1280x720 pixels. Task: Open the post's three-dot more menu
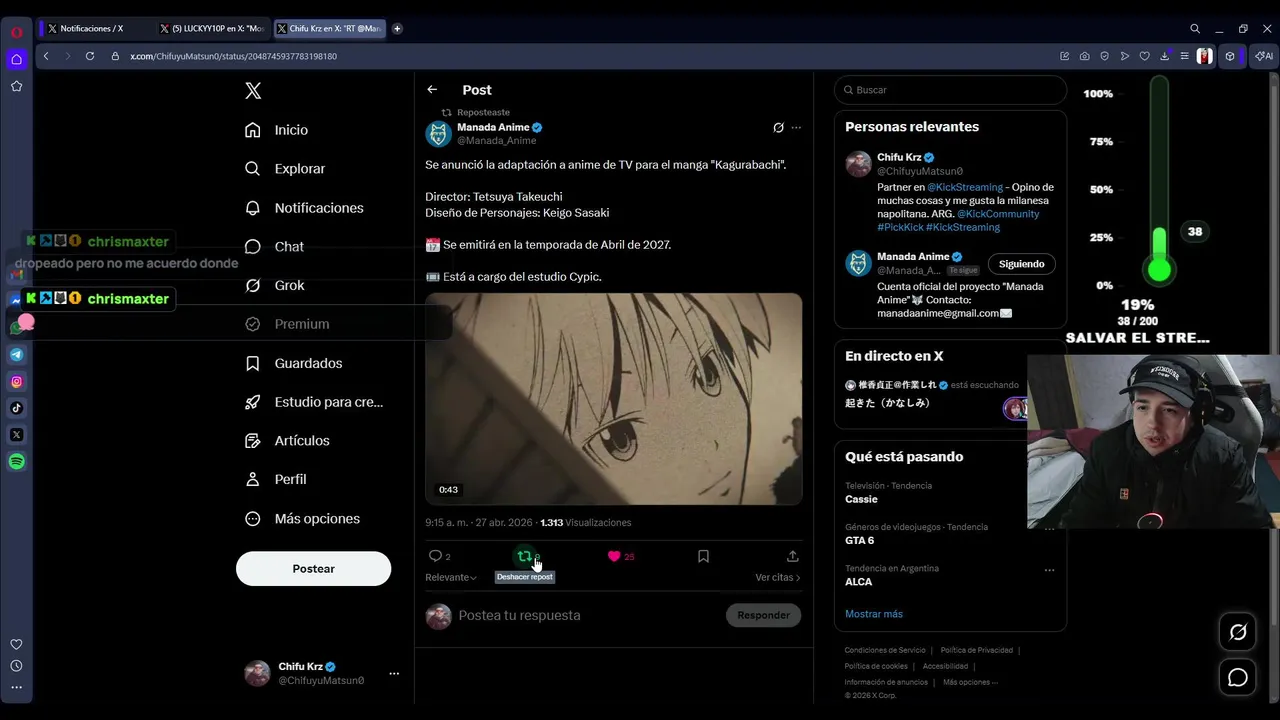pos(796,128)
